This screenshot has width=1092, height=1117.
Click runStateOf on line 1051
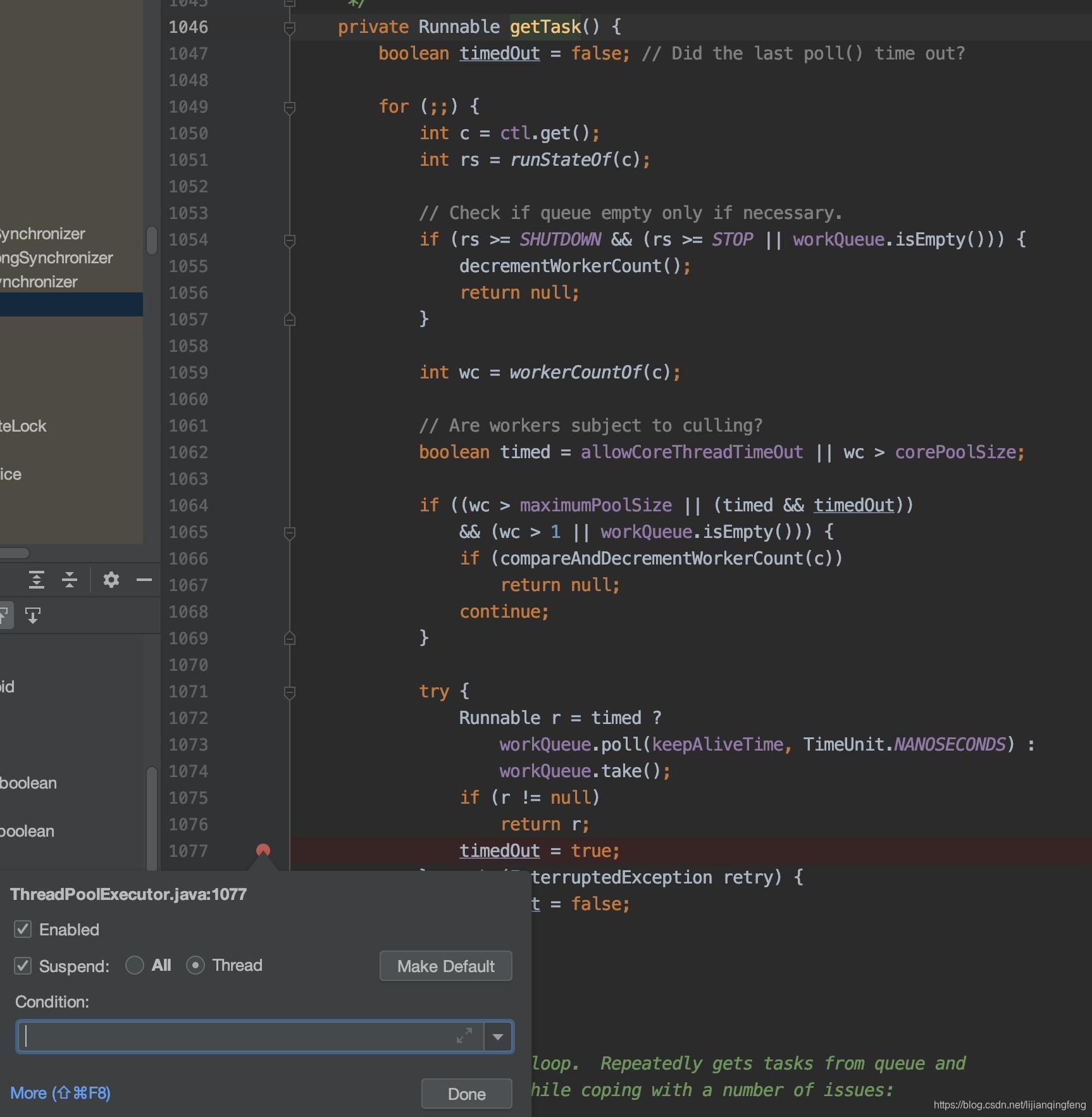[x=561, y=159]
